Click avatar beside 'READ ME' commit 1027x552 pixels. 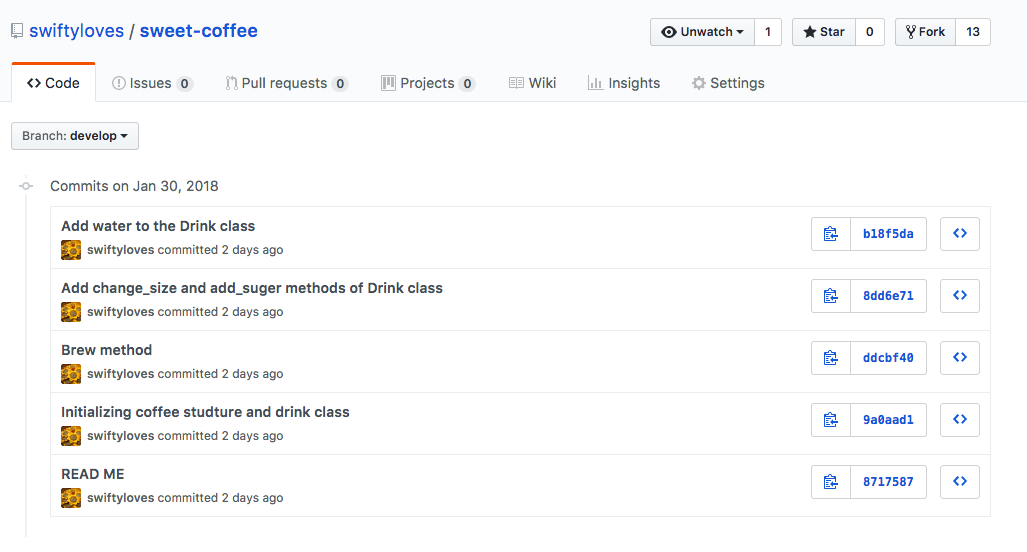pos(71,498)
